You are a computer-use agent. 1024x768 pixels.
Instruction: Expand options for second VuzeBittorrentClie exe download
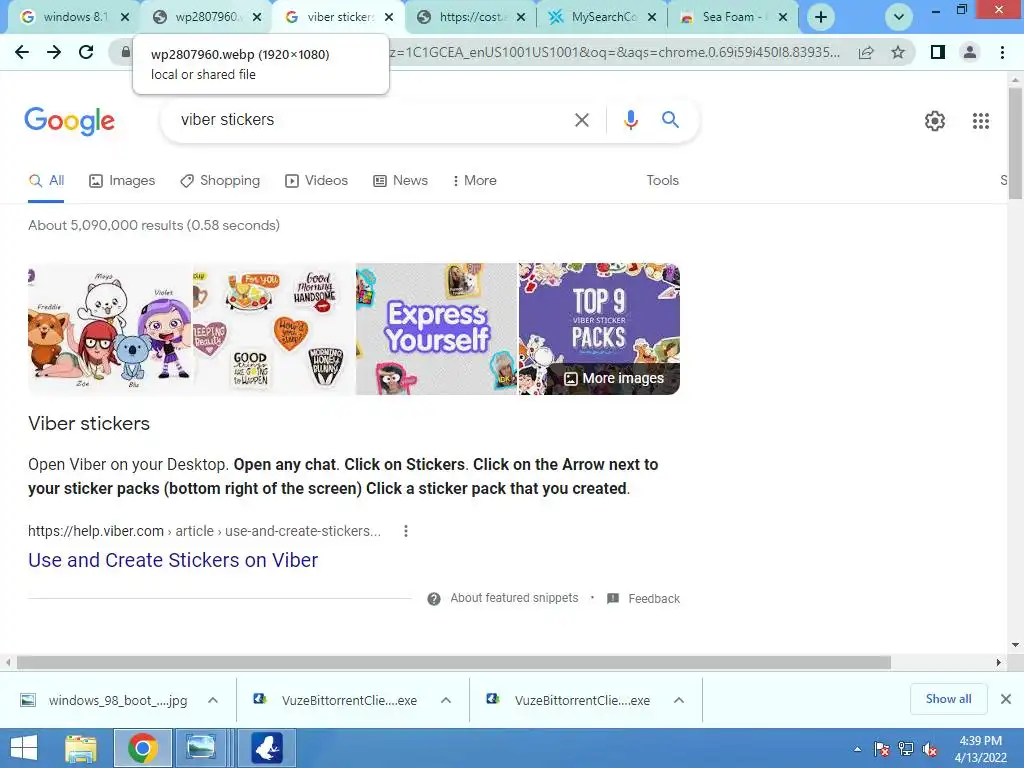tap(679, 700)
